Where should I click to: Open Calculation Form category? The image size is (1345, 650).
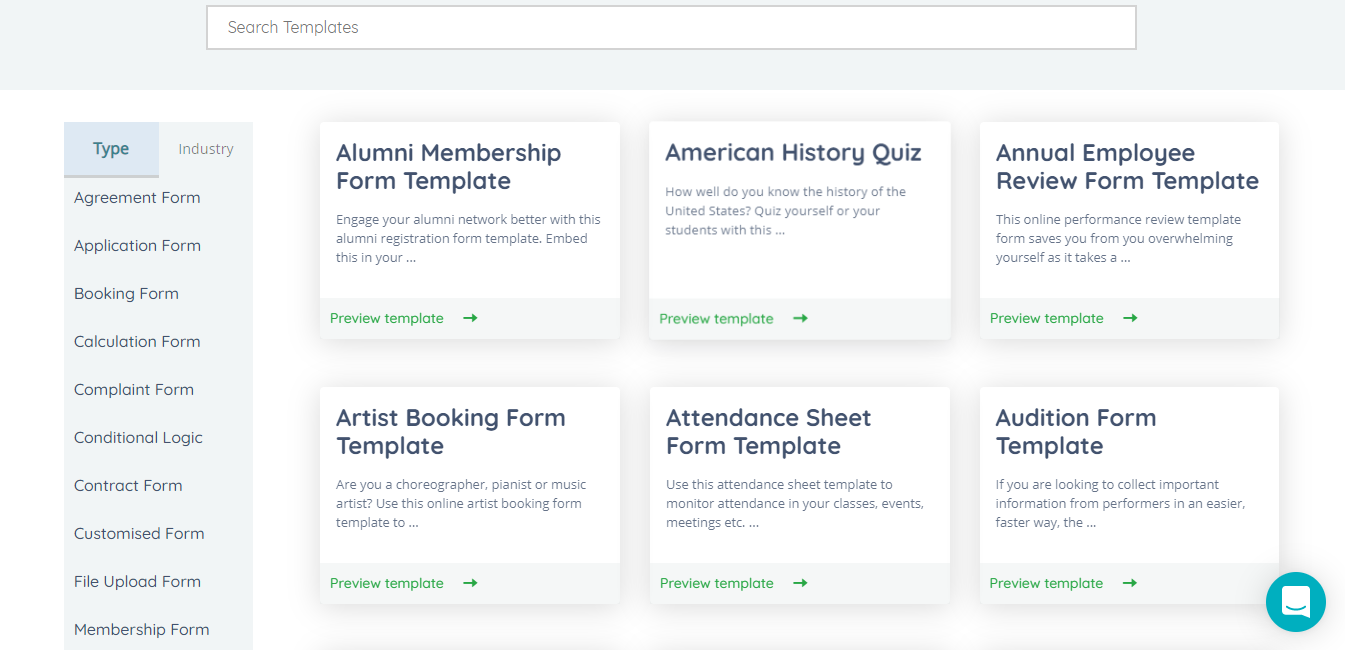[x=137, y=342]
